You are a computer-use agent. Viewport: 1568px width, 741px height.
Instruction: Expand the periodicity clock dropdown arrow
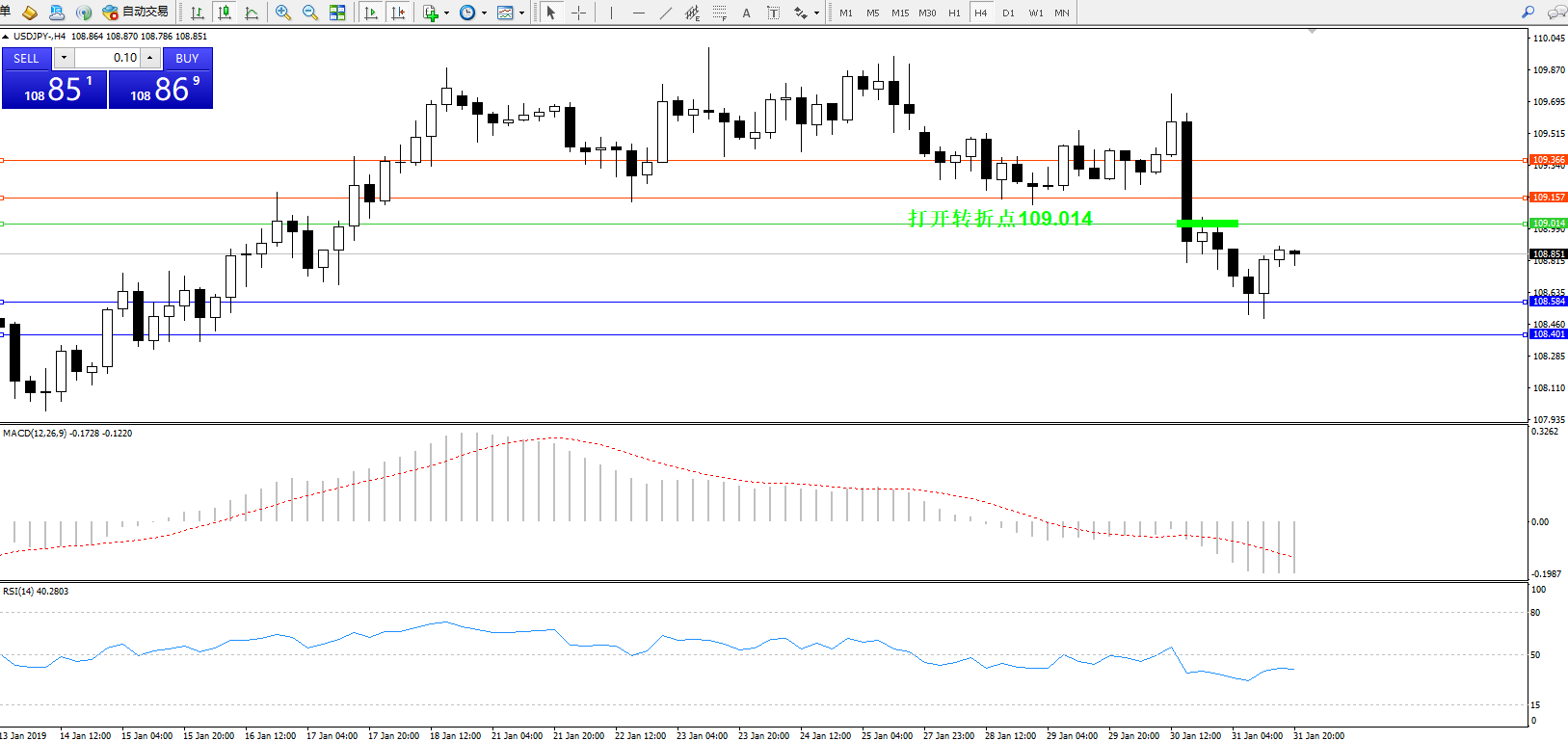[484, 13]
